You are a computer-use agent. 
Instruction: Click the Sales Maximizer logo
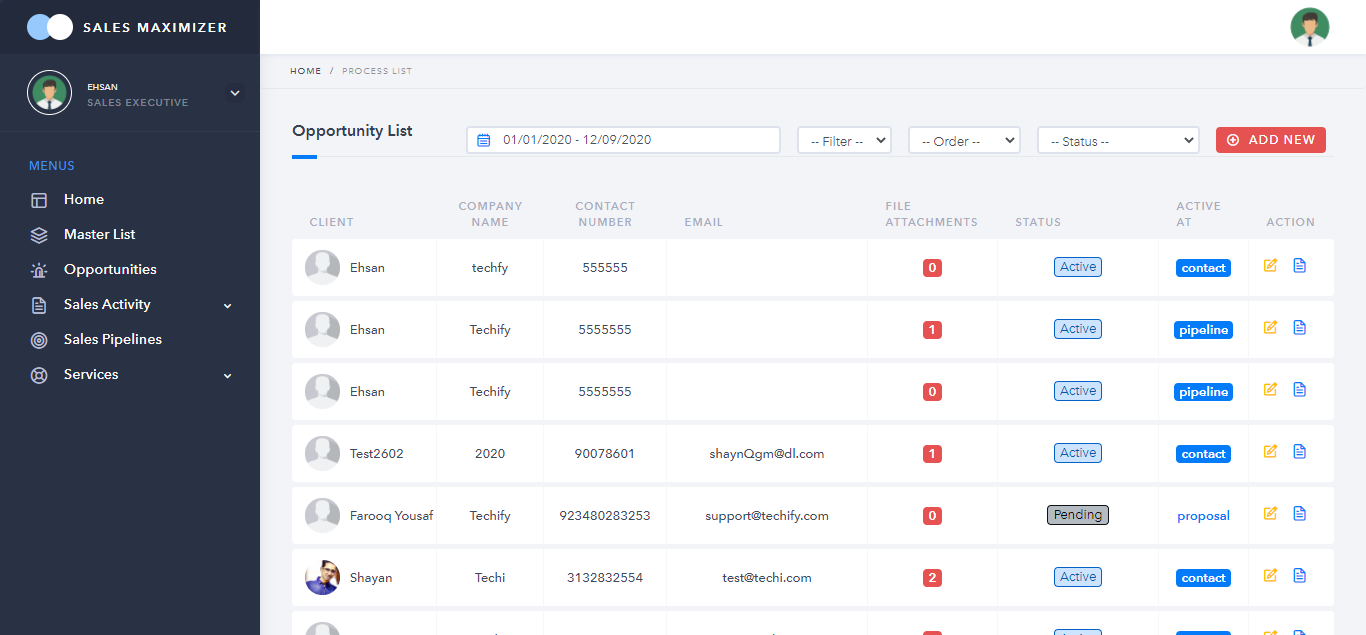[x=127, y=27]
